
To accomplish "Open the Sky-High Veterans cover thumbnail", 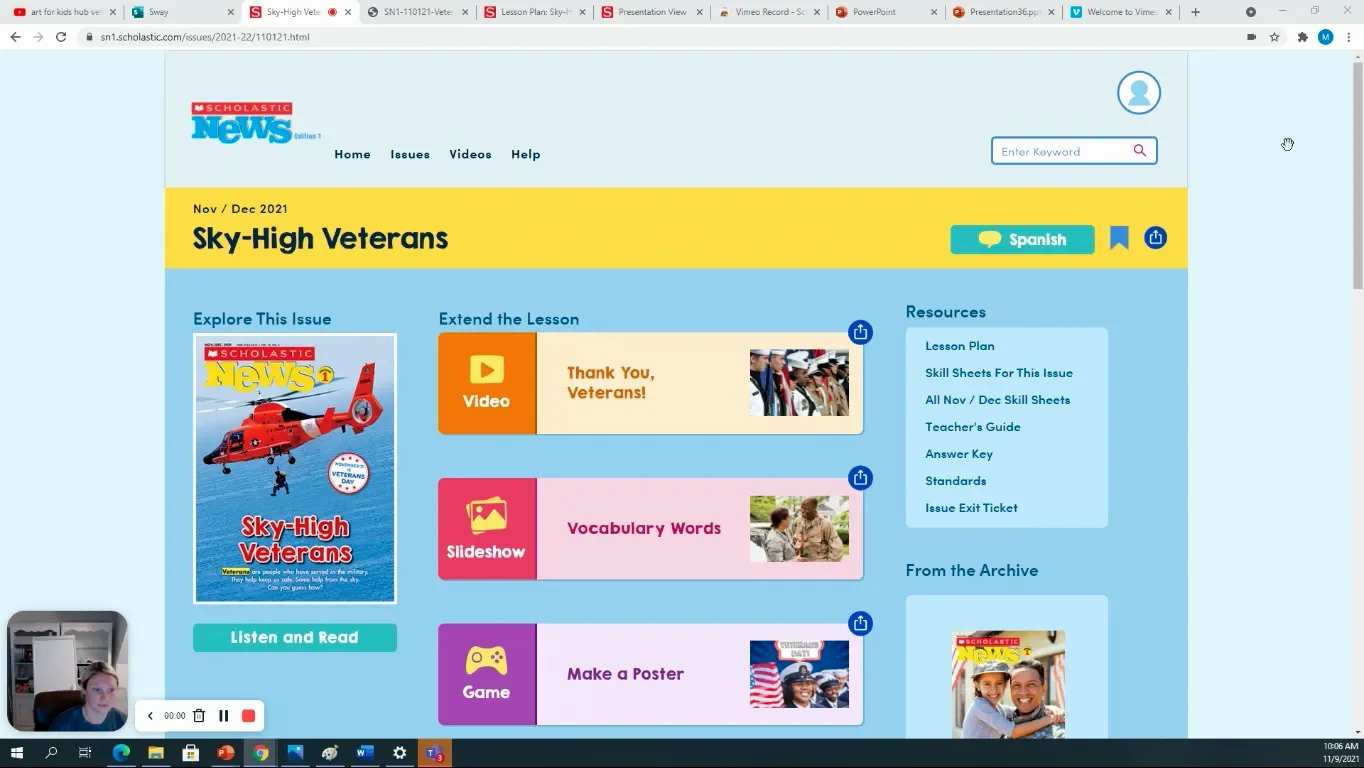I will coord(295,469).
